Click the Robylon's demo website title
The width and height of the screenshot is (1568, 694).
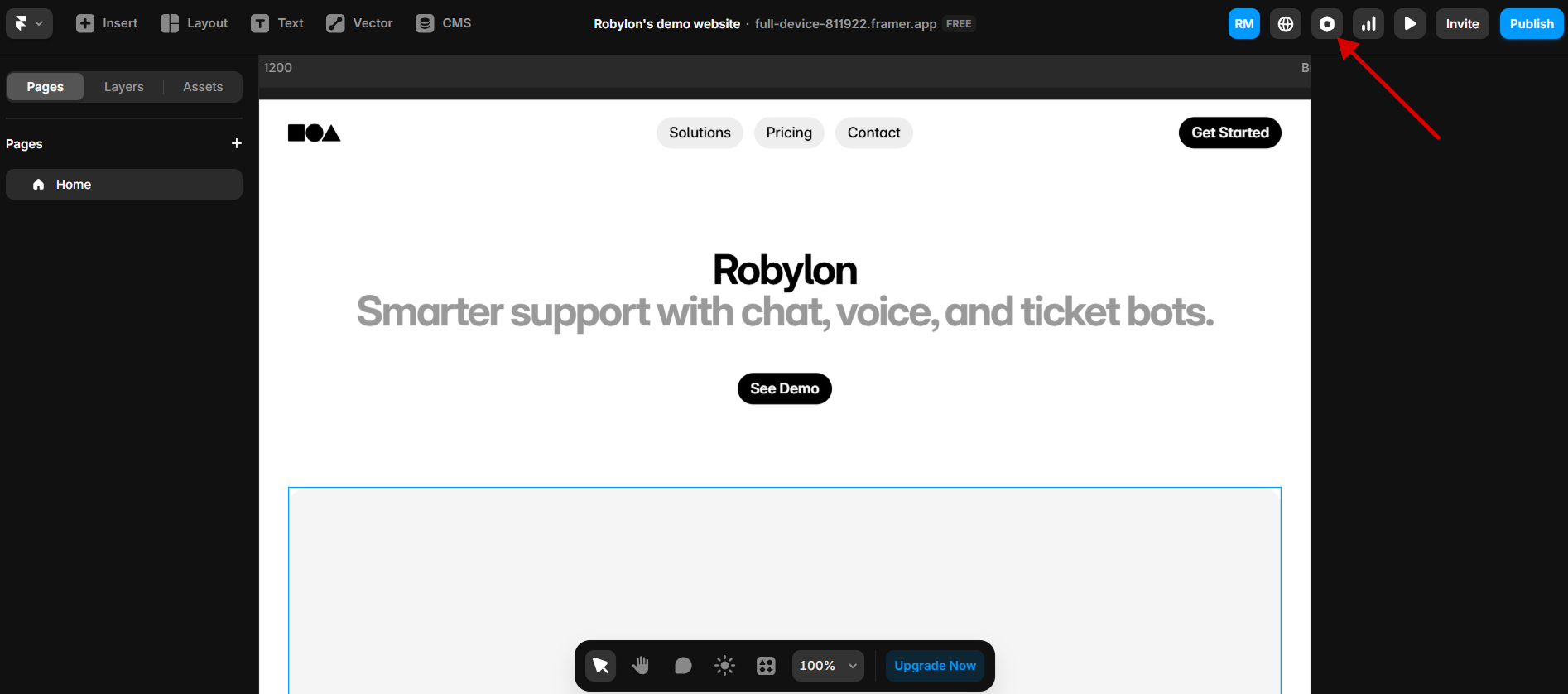(x=667, y=24)
